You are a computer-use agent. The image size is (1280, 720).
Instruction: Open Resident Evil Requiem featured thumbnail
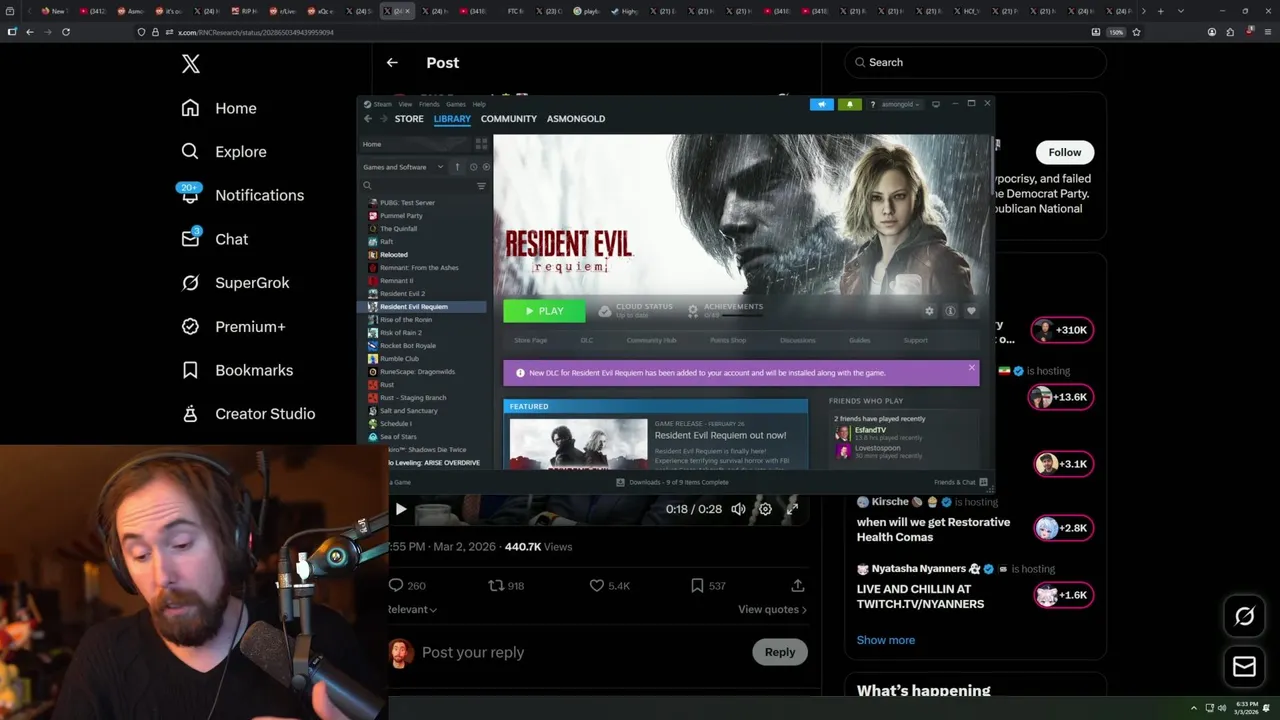tap(578, 443)
